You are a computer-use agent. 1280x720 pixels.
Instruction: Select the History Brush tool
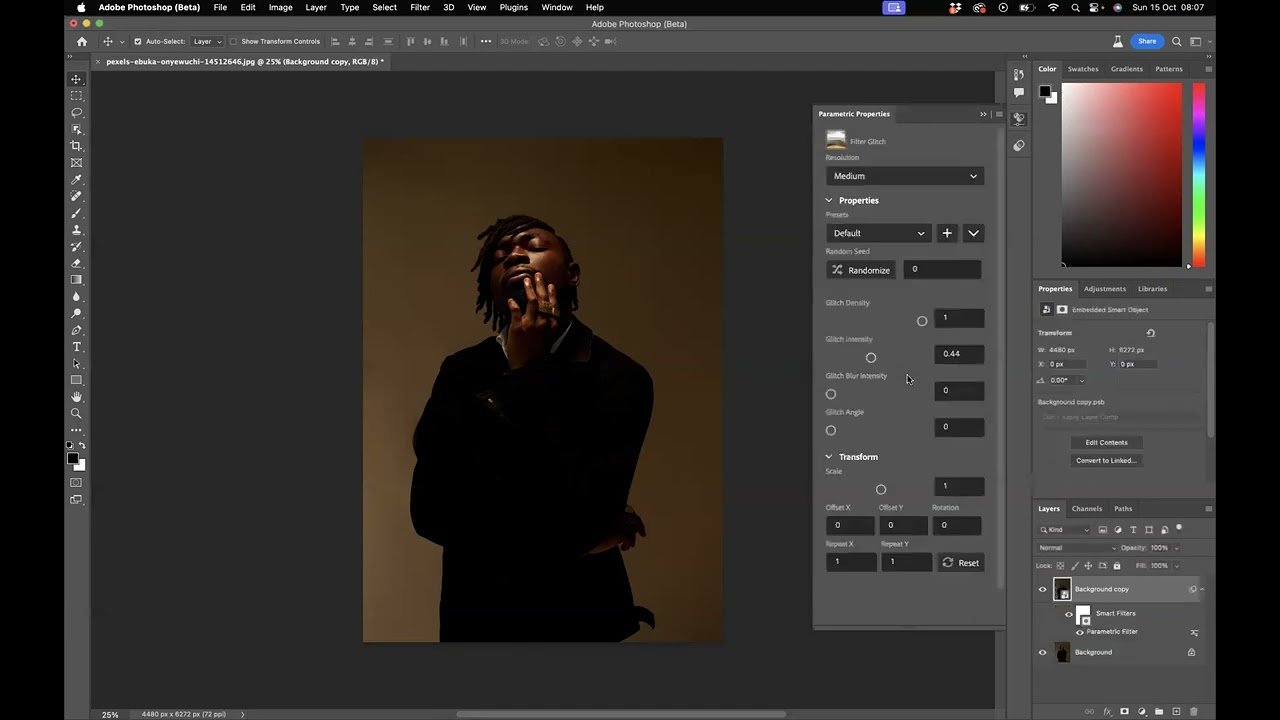pyautogui.click(x=76, y=246)
